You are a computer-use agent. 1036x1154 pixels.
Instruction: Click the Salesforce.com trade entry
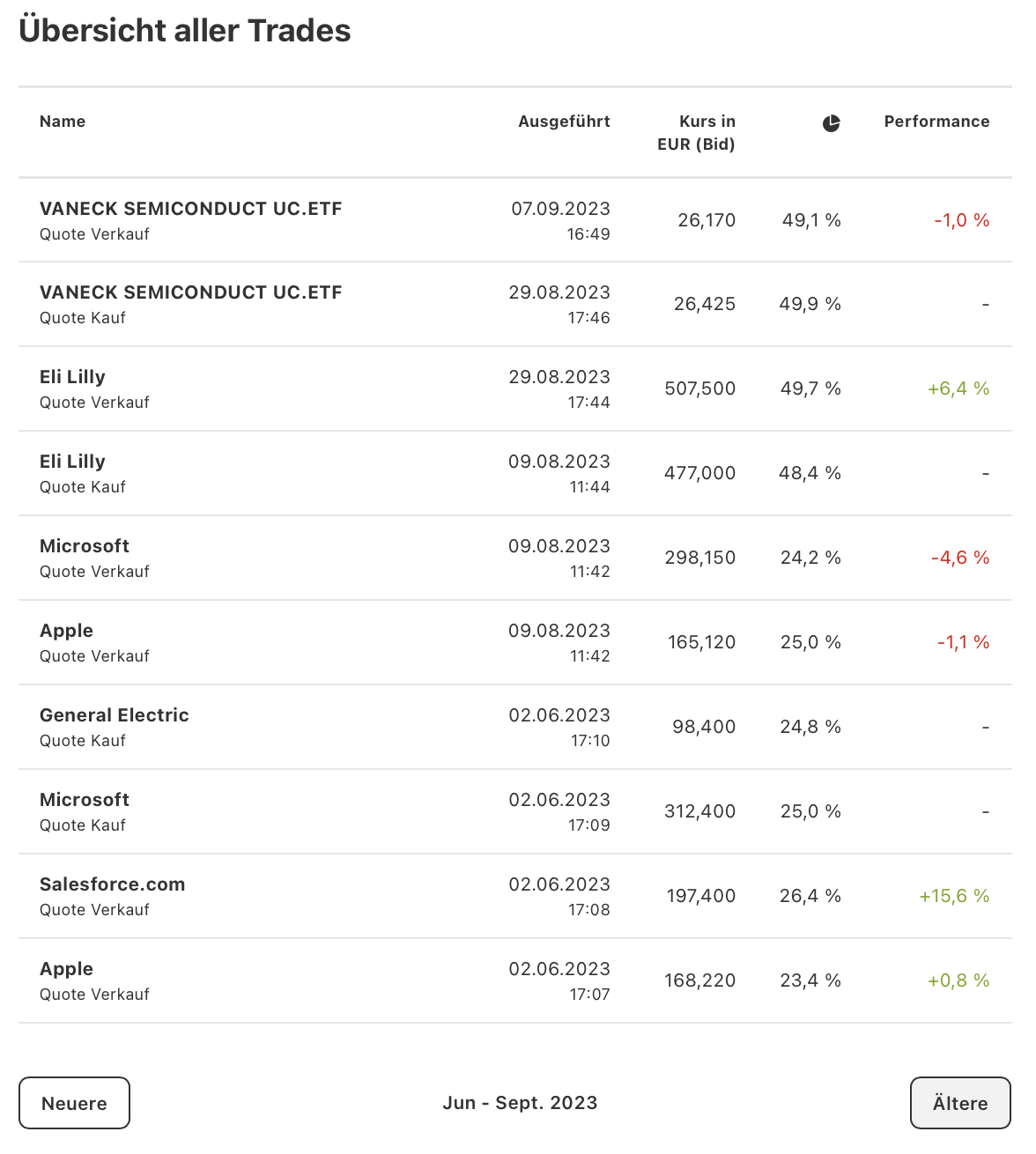(x=113, y=885)
